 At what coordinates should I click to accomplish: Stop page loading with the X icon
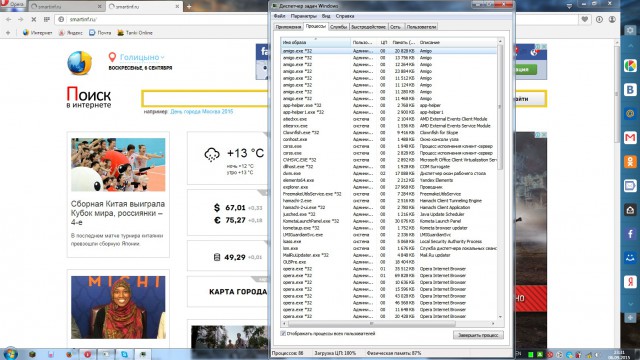(33, 19)
